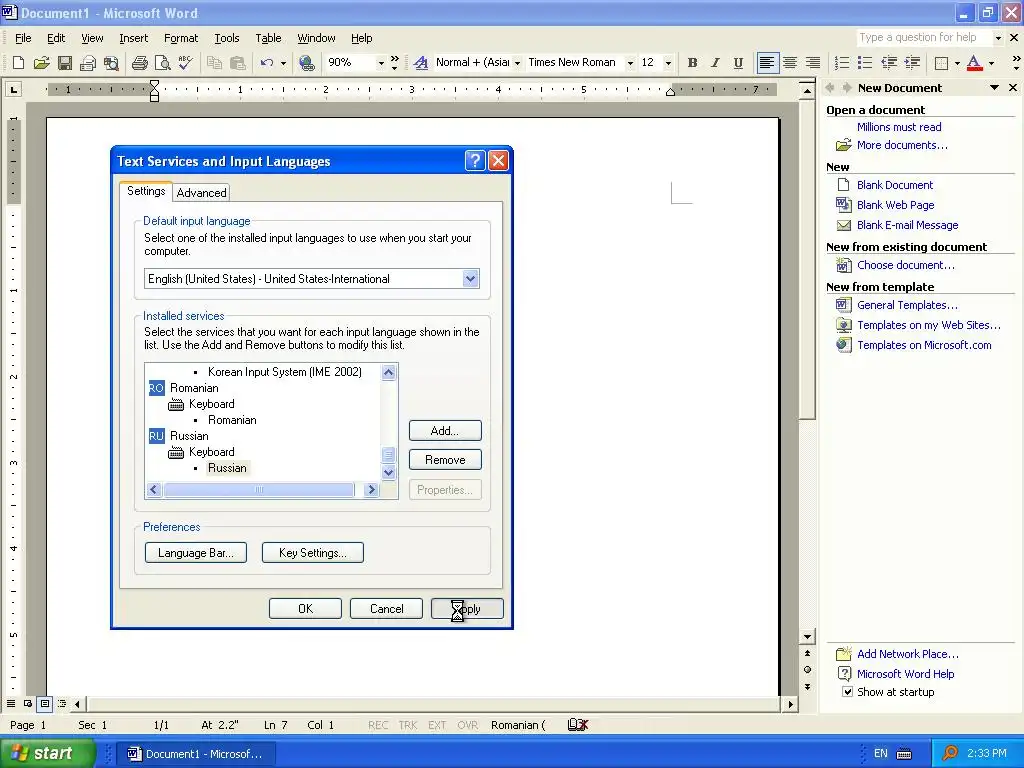Open the Insert menu
Screen dimensions: 1024x768
click(133, 38)
